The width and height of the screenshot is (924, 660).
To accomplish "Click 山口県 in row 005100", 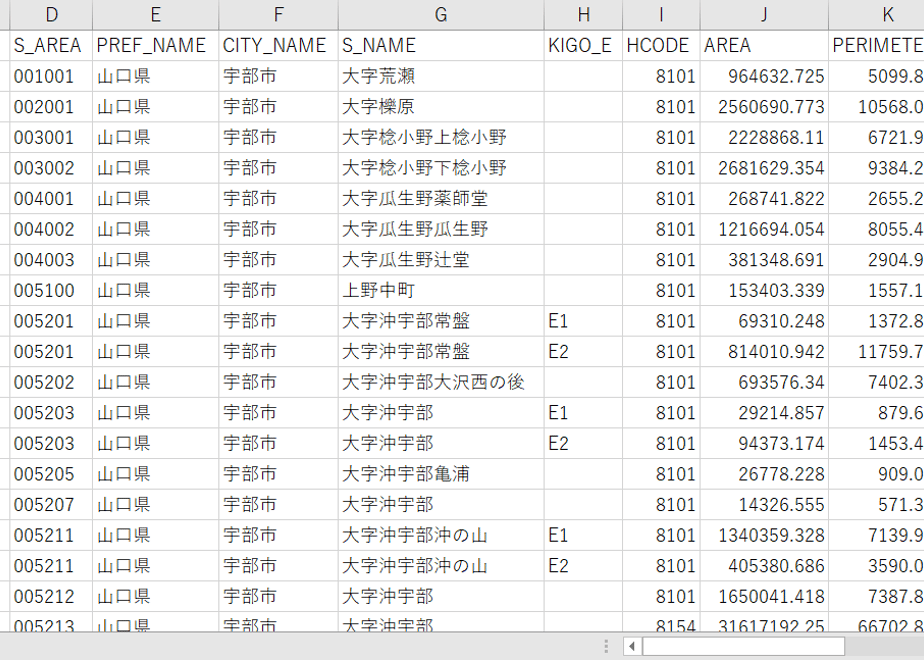I will coord(156,291).
